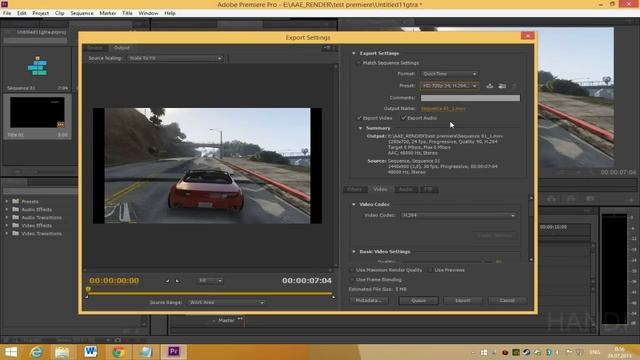Uncheck Export Audio
The width and height of the screenshot is (640, 360).
[x=403, y=118]
